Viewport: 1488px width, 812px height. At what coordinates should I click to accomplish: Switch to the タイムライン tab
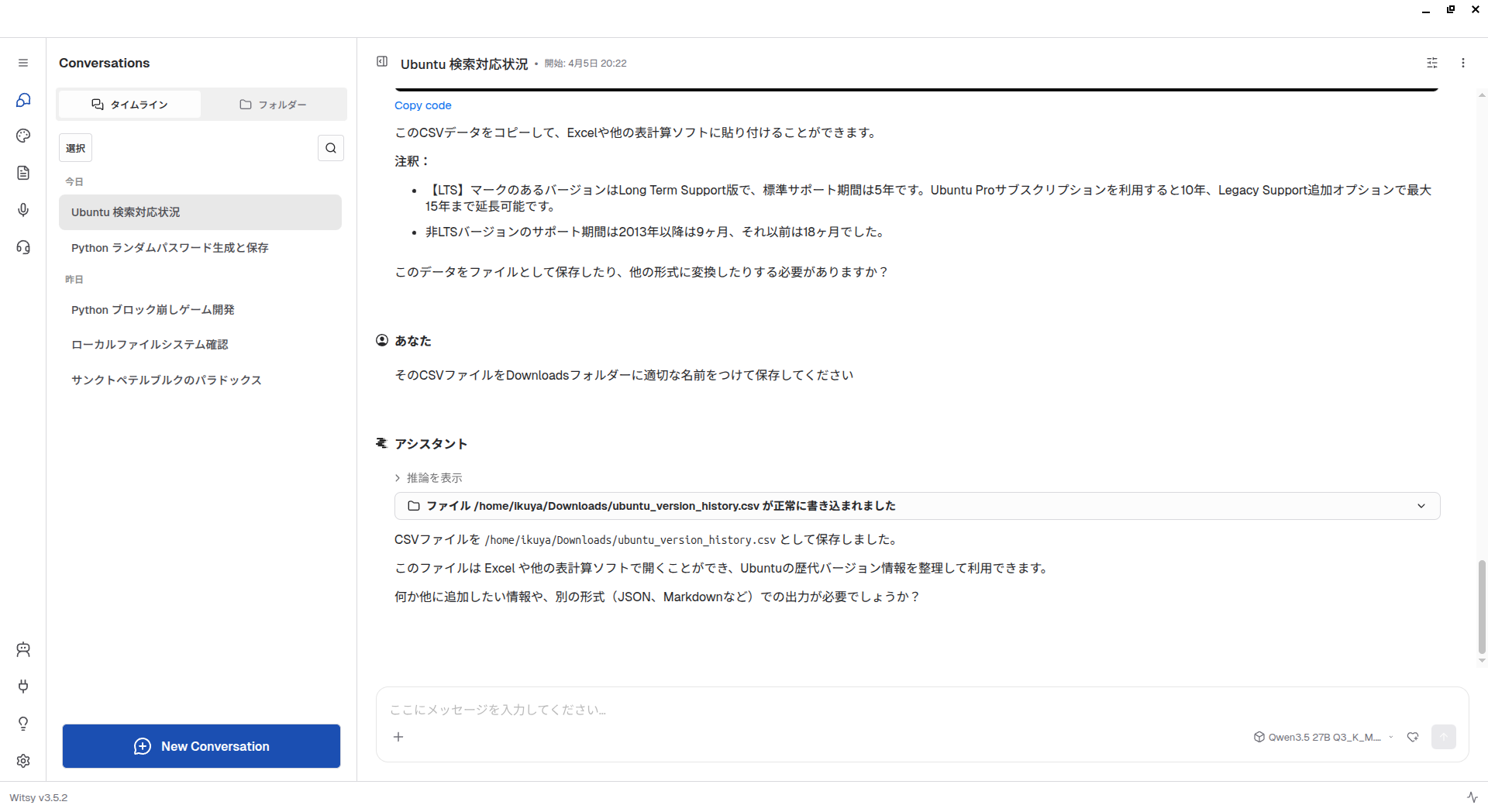pyautogui.click(x=129, y=105)
